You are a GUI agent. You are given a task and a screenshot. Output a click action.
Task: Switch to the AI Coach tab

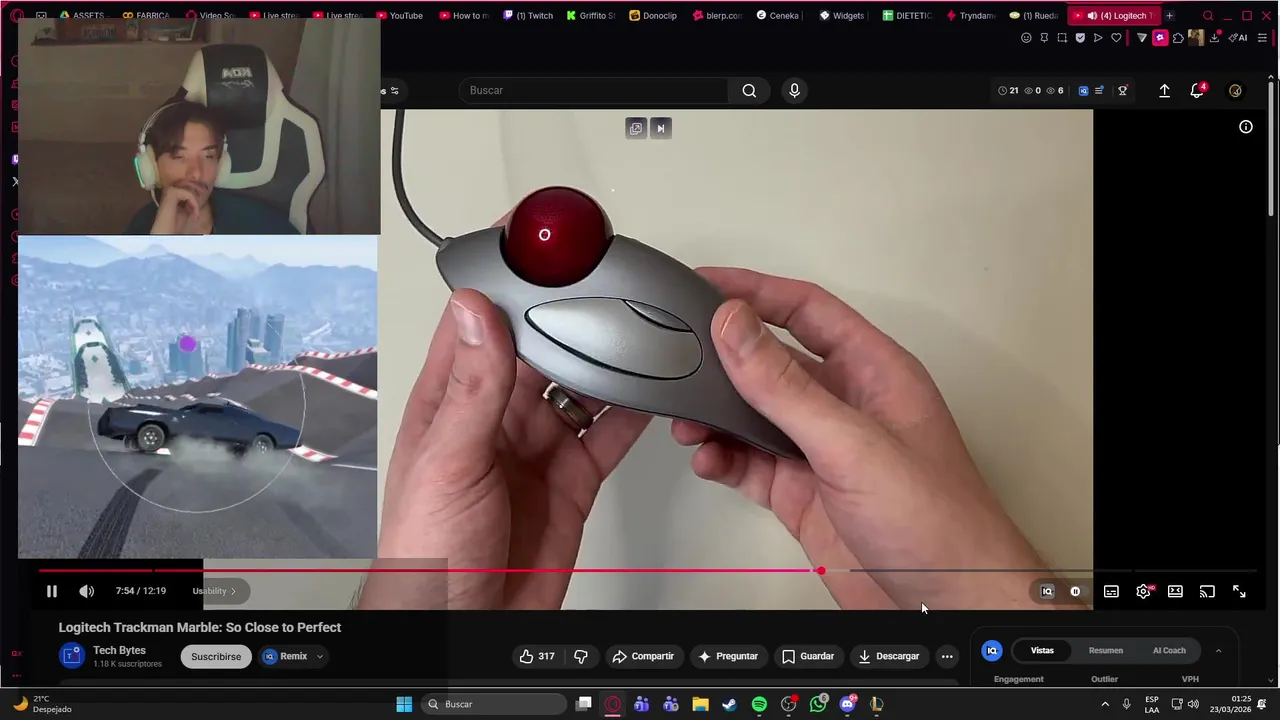point(1169,650)
